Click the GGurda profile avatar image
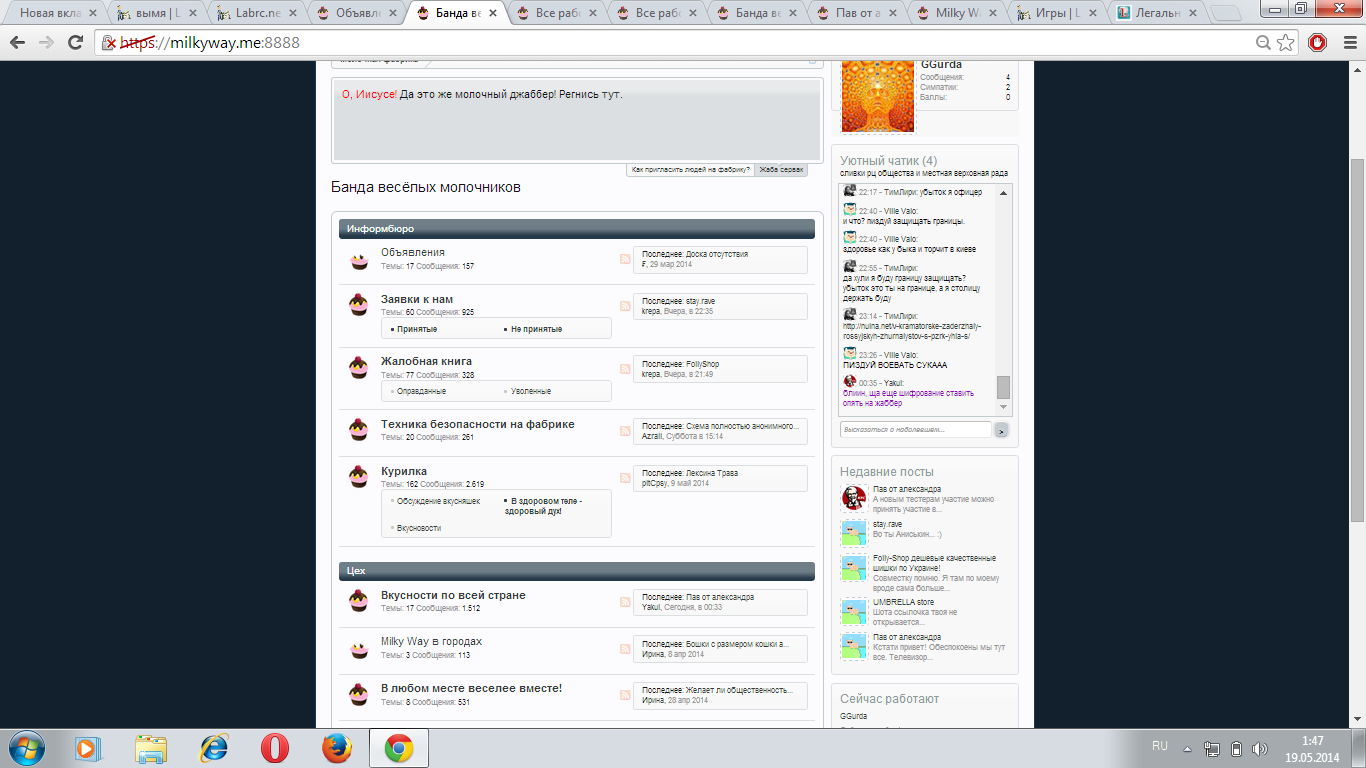This screenshot has height=768, width=1366. click(878, 96)
